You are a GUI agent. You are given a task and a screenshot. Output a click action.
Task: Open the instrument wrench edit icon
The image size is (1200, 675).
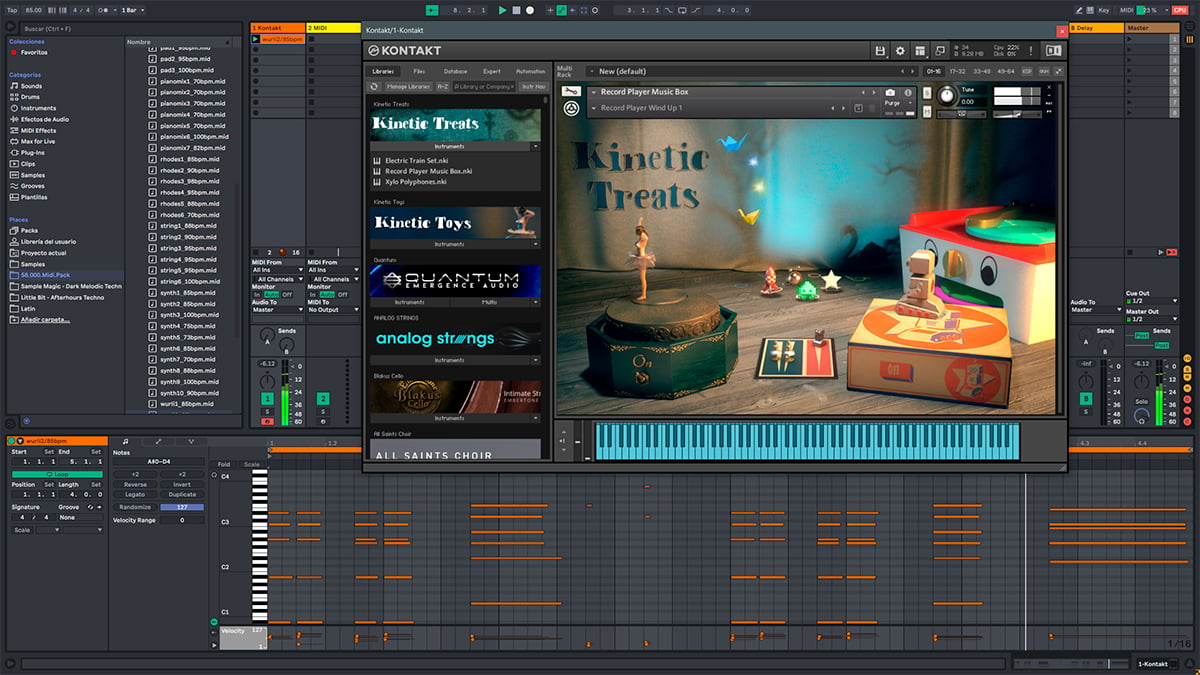(x=570, y=91)
